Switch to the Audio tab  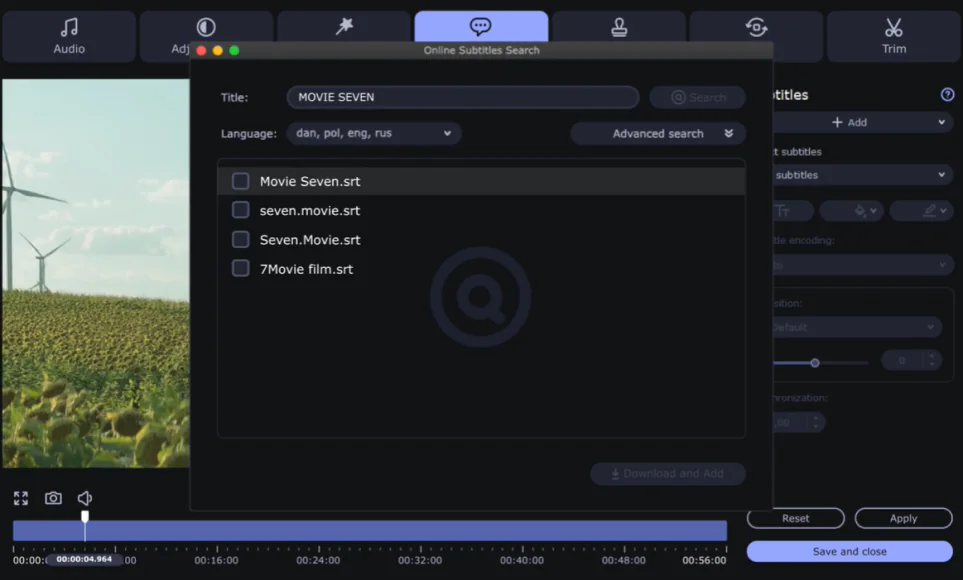tap(69, 36)
